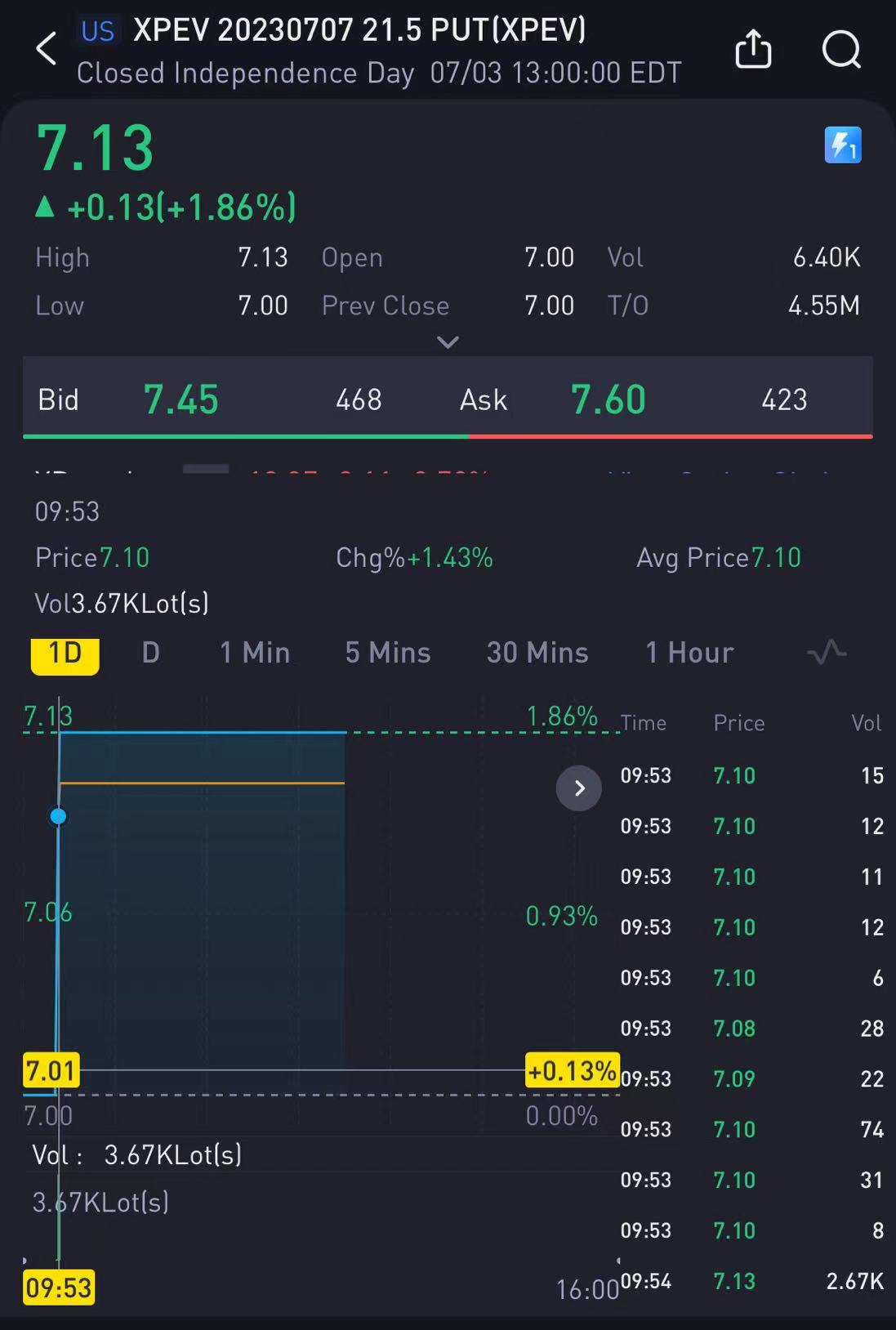The height and width of the screenshot is (1330, 896).
Task: Tap the Ask price 7.60
Action: [x=608, y=399]
